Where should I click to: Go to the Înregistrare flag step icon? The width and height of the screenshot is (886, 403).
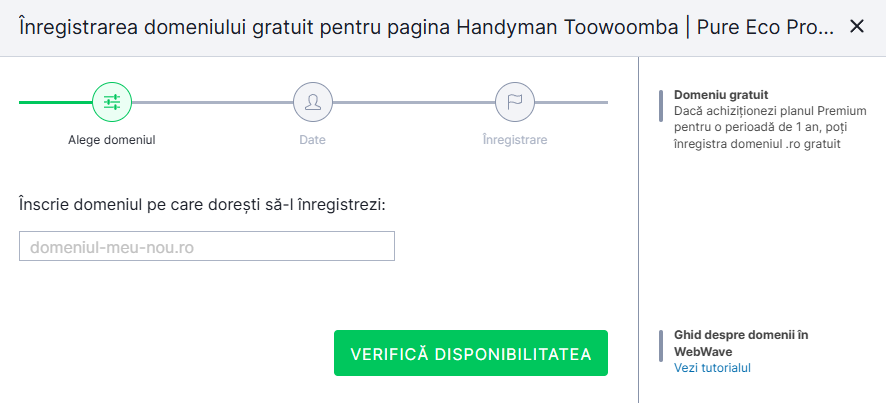click(x=515, y=101)
